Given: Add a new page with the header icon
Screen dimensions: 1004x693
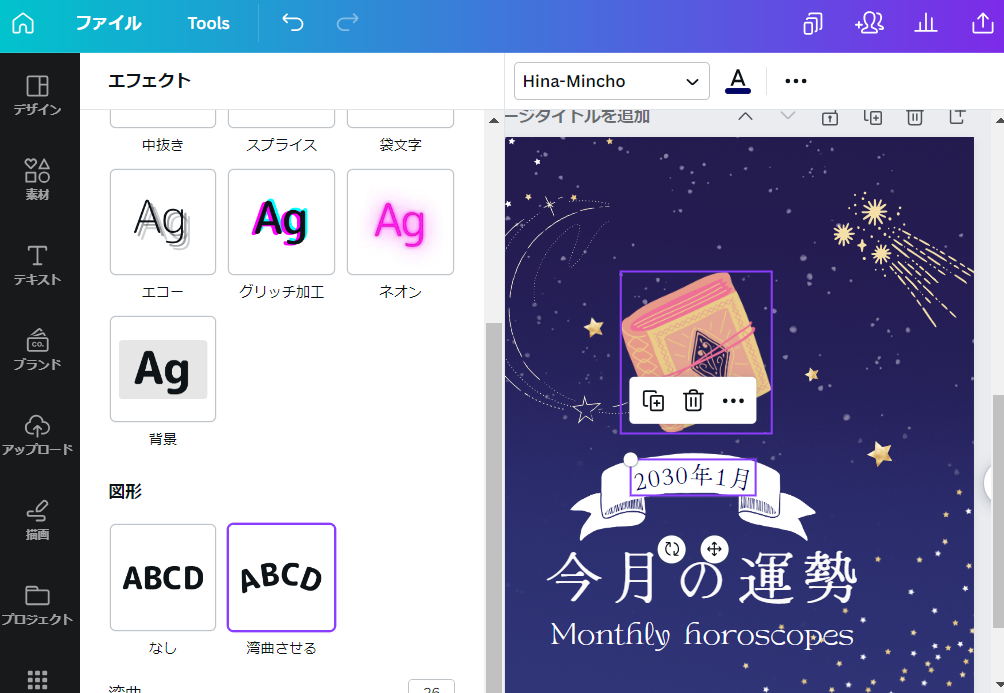Looking at the screenshot, I should click(957, 117).
